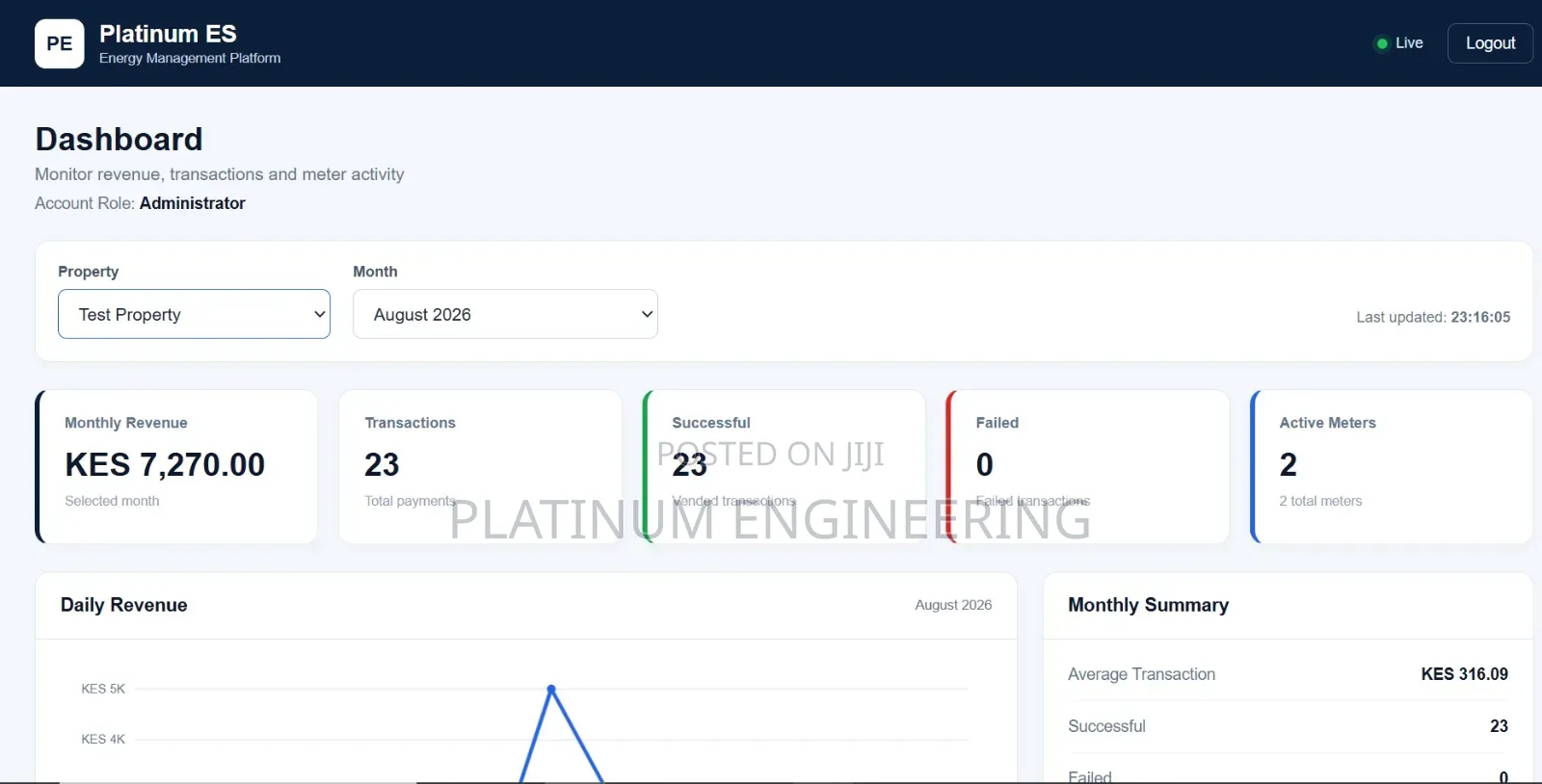Click the Platinum ES title in the header

(168, 34)
